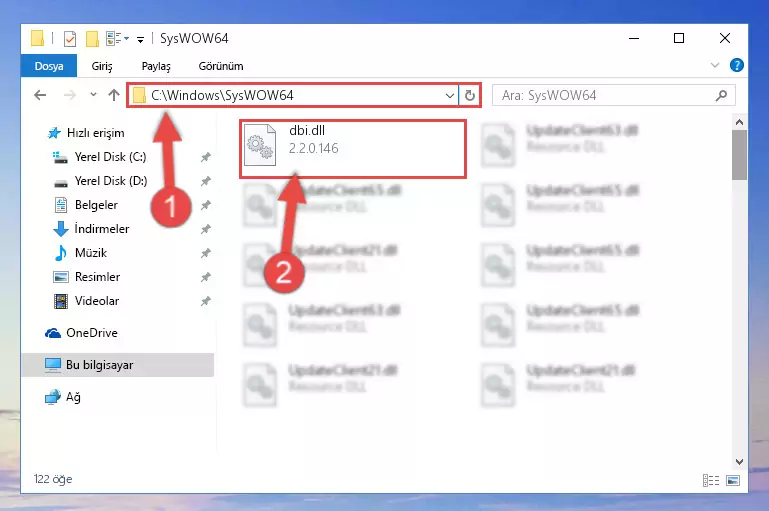Switch to the Paylaş ribbon tab
This screenshot has height=511, width=769.
point(156,66)
